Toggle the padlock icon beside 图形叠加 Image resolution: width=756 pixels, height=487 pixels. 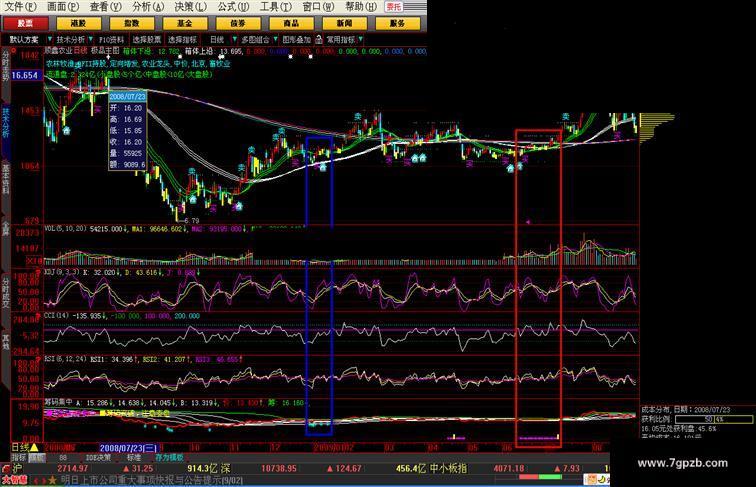319,40
